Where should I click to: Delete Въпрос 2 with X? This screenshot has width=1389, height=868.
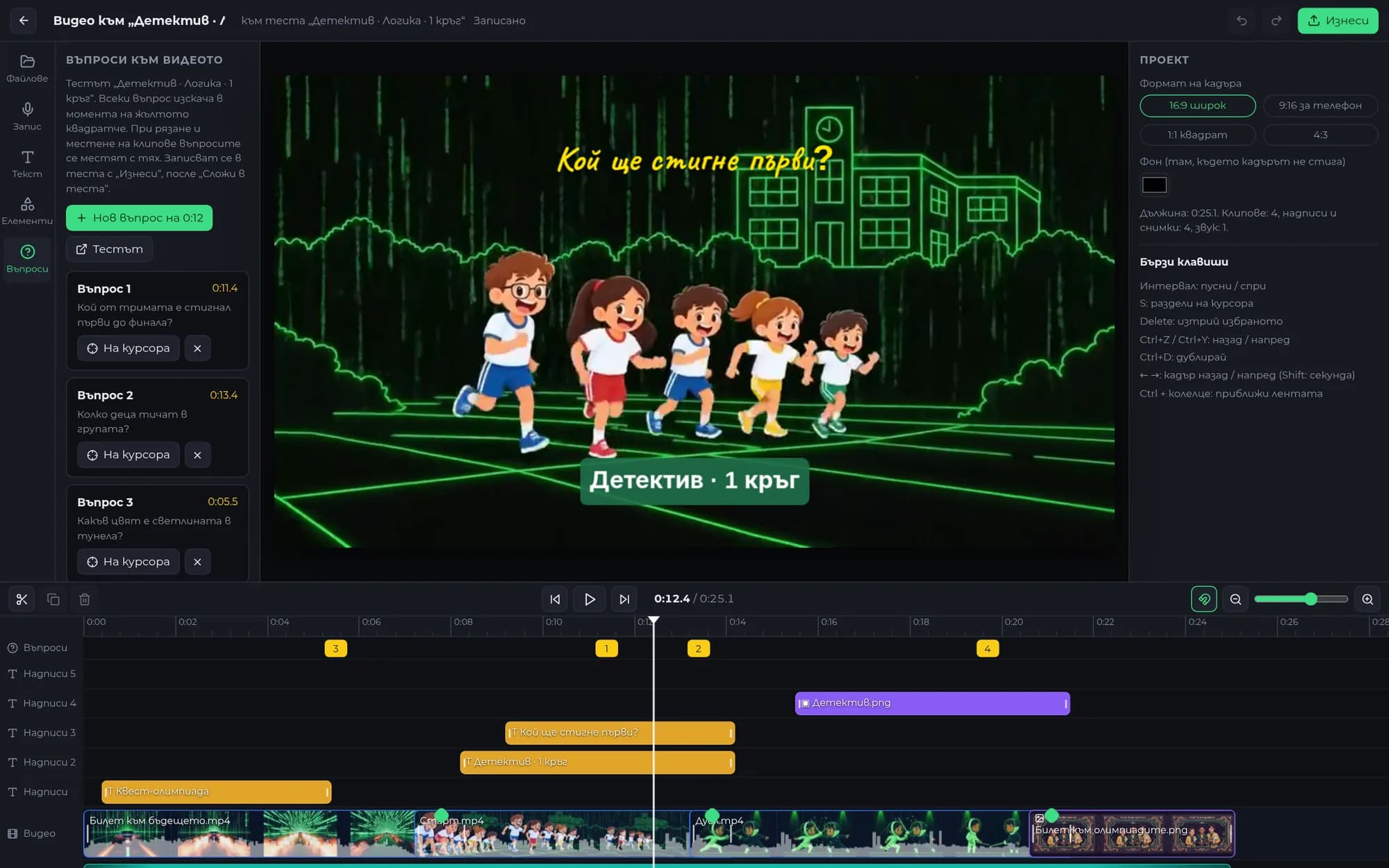click(x=197, y=455)
